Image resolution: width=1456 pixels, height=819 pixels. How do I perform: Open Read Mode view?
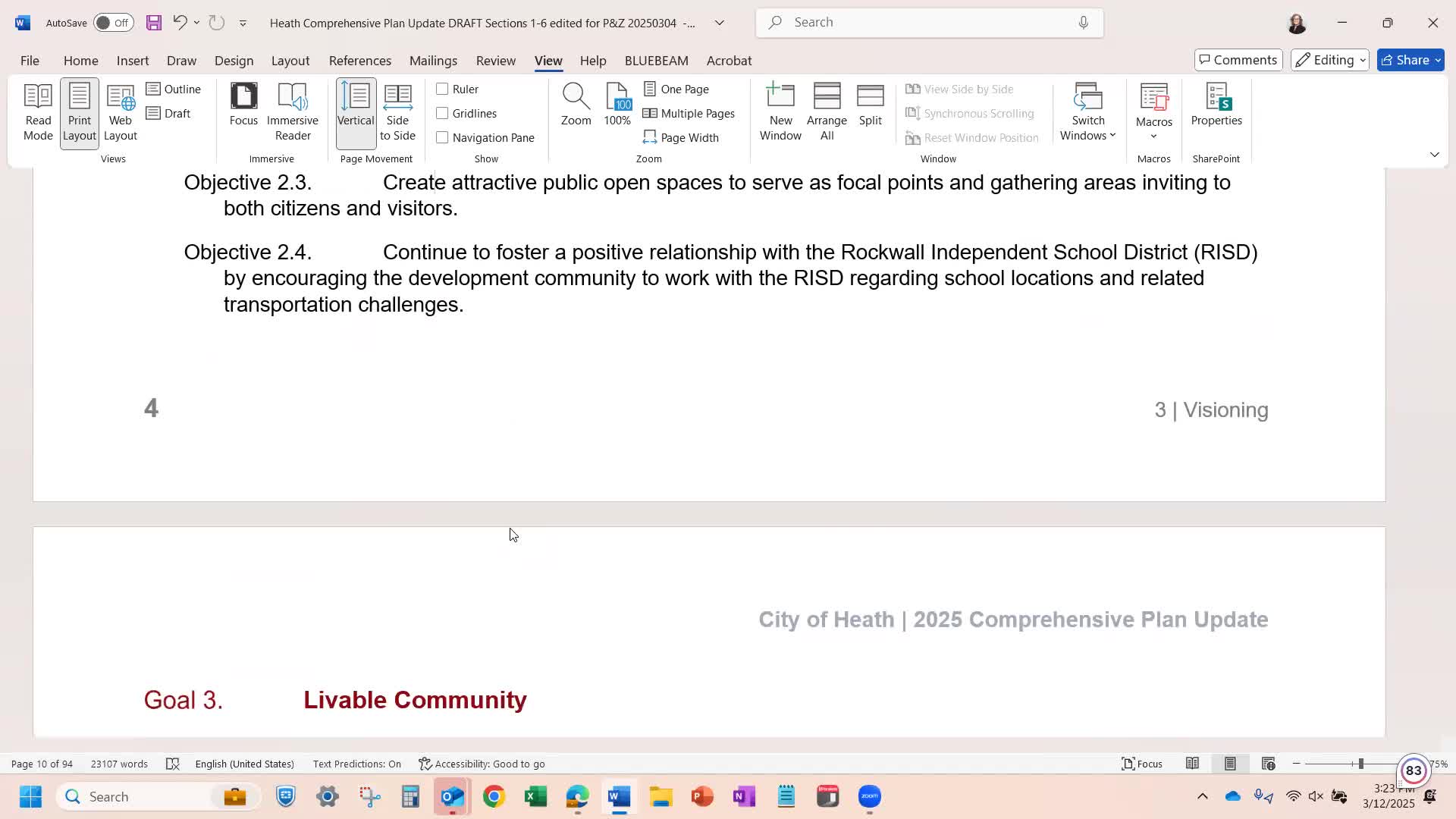tap(38, 112)
